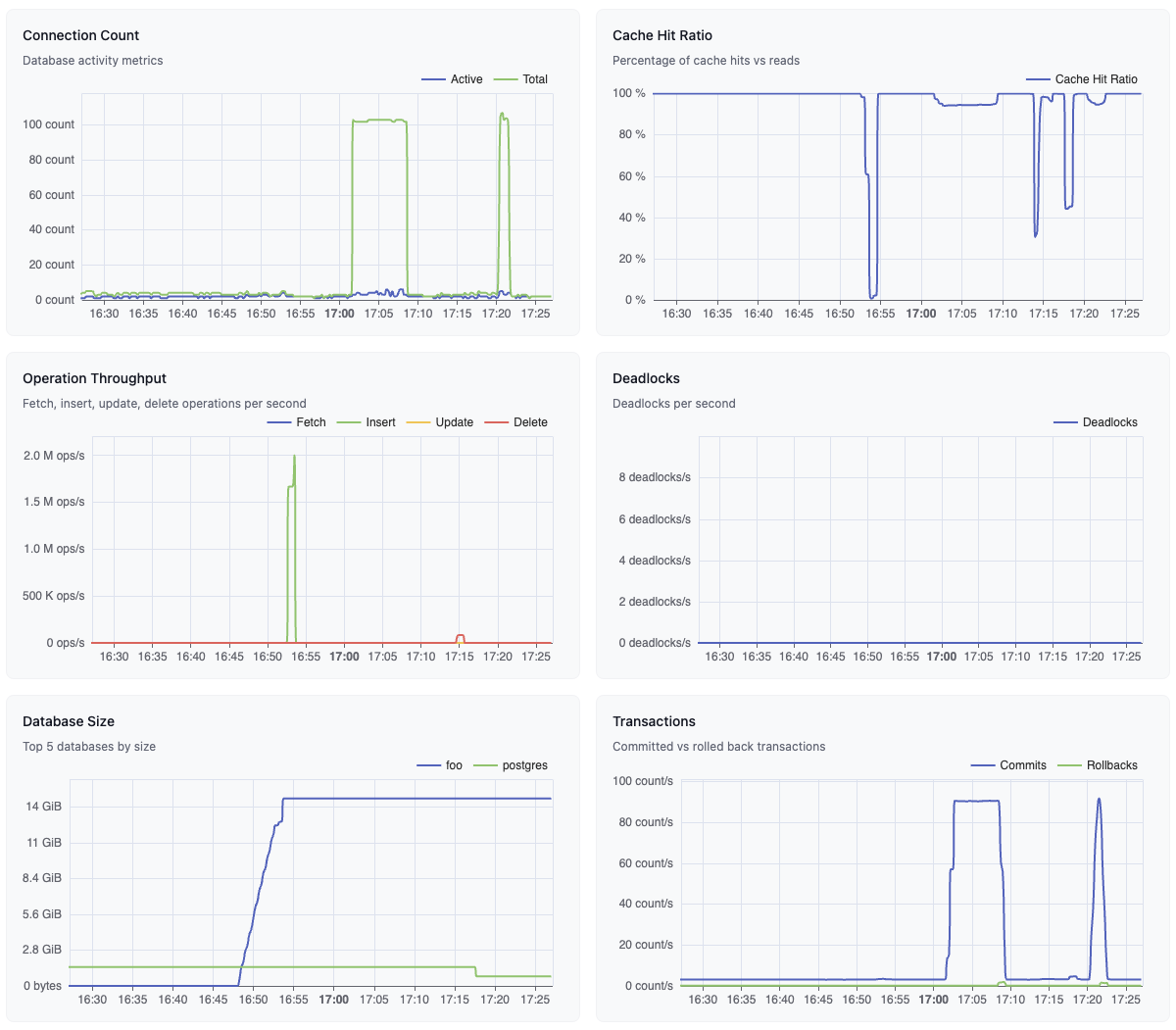This screenshot has width=1176, height=1030.
Task: Click the 16:50 time label in Database Size
Action: pos(253,1000)
